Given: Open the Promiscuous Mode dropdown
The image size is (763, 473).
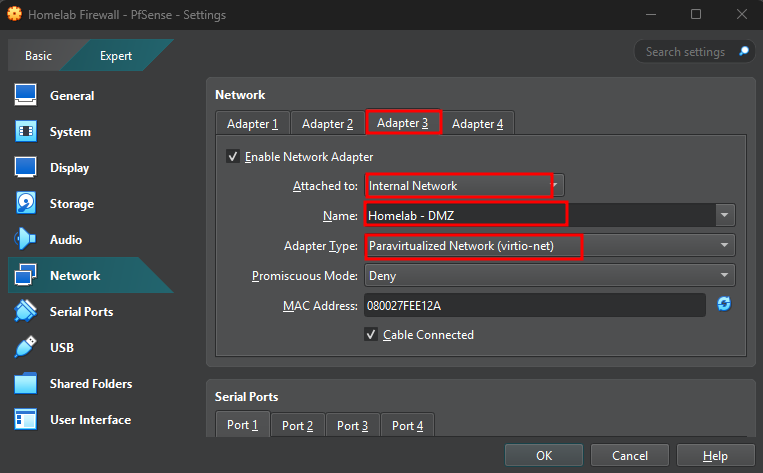Looking at the screenshot, I should 550,275.
